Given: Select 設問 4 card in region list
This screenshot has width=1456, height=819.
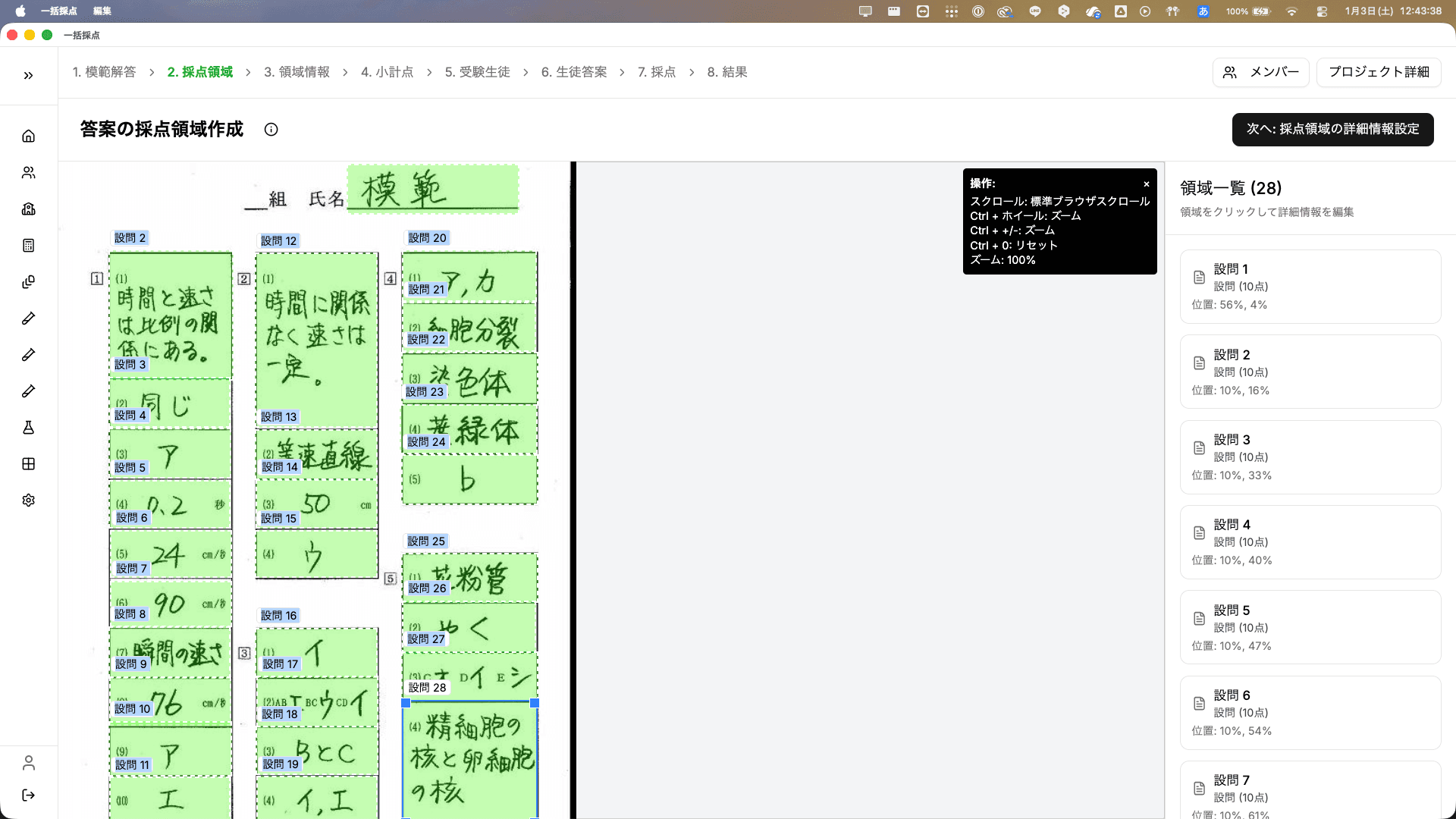Looking at the screenshot, I should tap(1310, 542).
